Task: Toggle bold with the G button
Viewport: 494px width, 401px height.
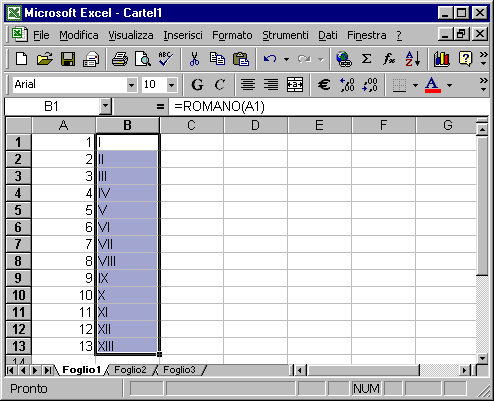Action: pos(197,85)
